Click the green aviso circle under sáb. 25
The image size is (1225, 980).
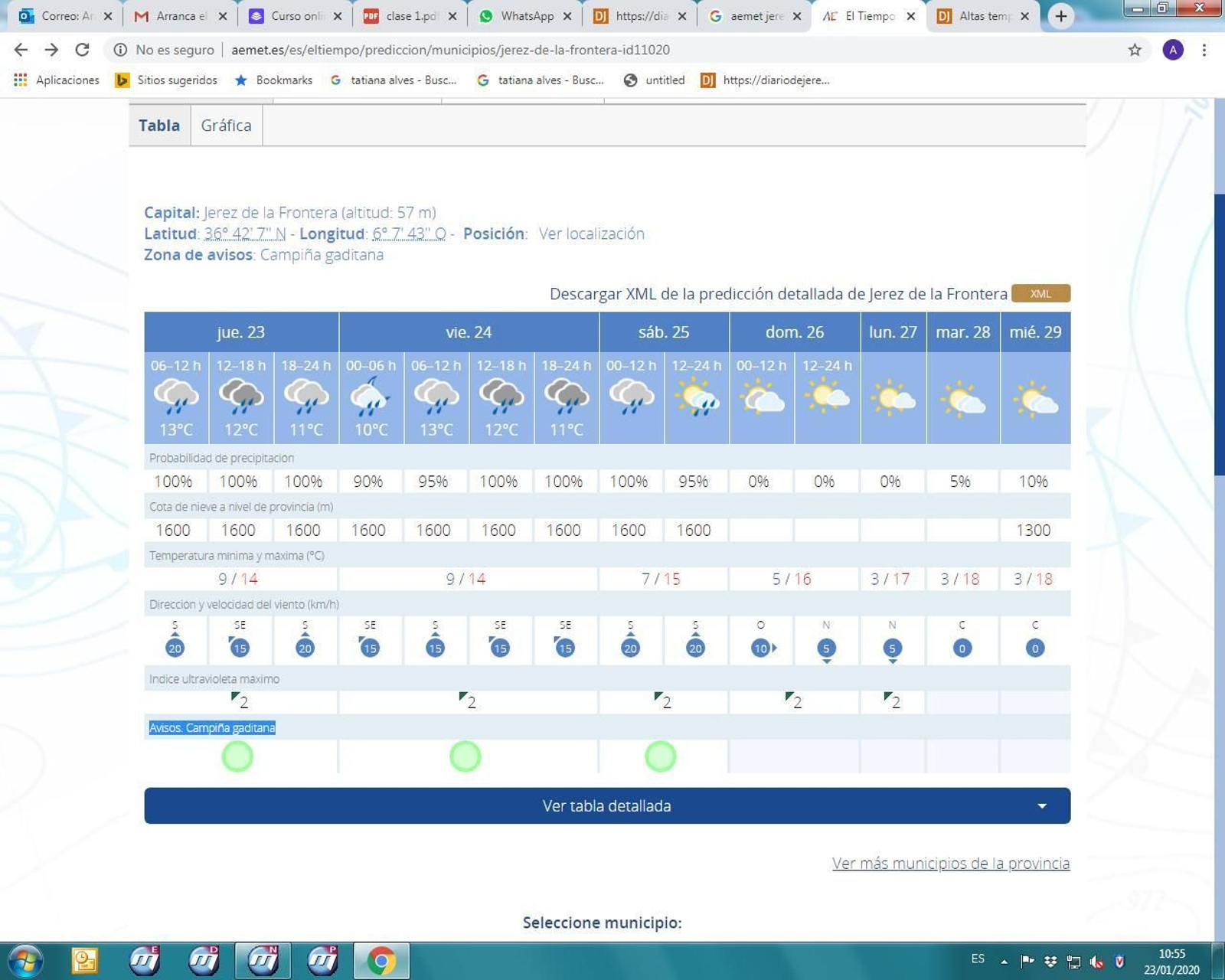click(x=661, y=756)
